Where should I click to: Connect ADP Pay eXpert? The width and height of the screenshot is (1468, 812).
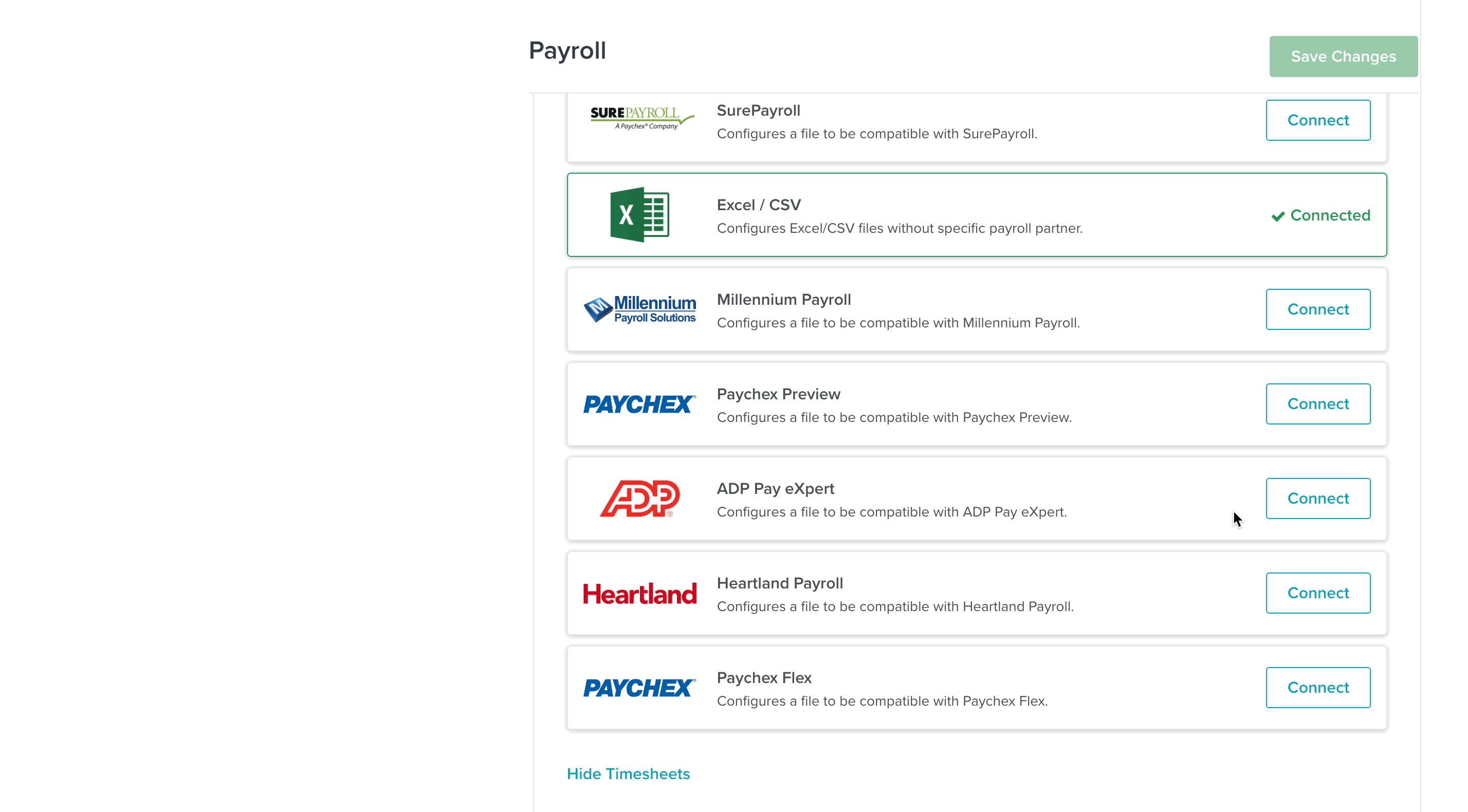(x=1317, y=499)
